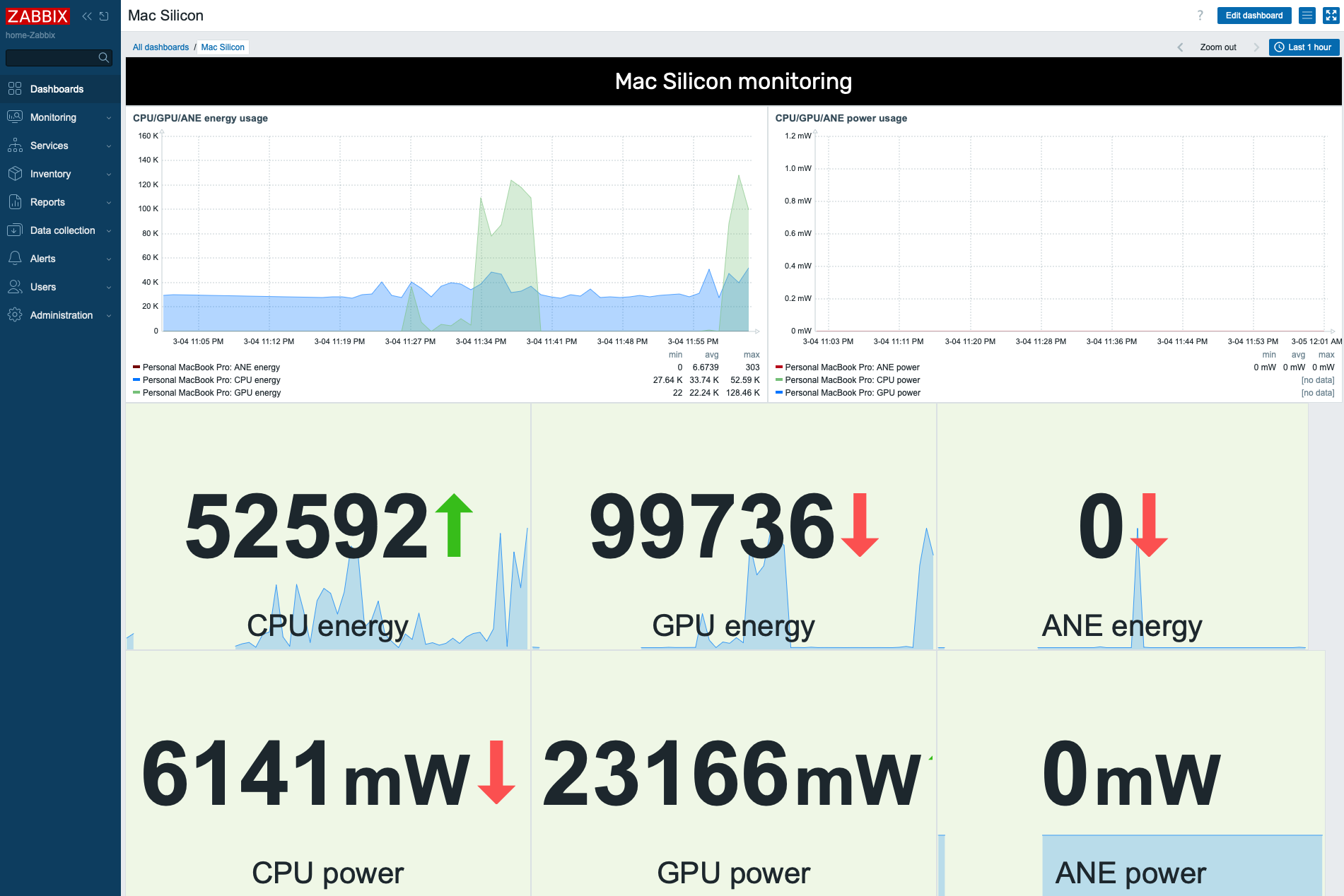Click the Zoom out button

pos(1217,47)
